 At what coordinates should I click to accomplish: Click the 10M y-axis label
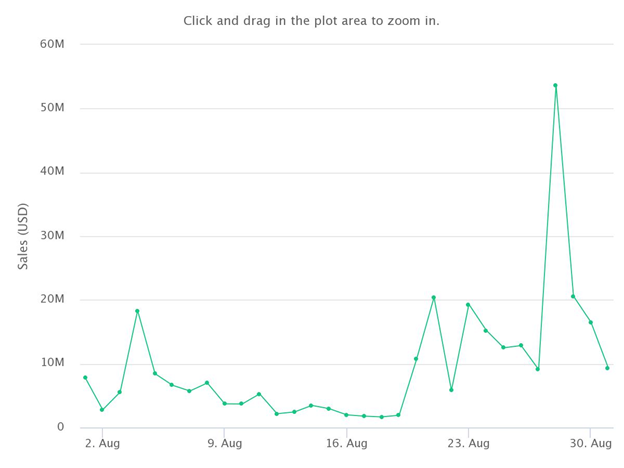52,363
